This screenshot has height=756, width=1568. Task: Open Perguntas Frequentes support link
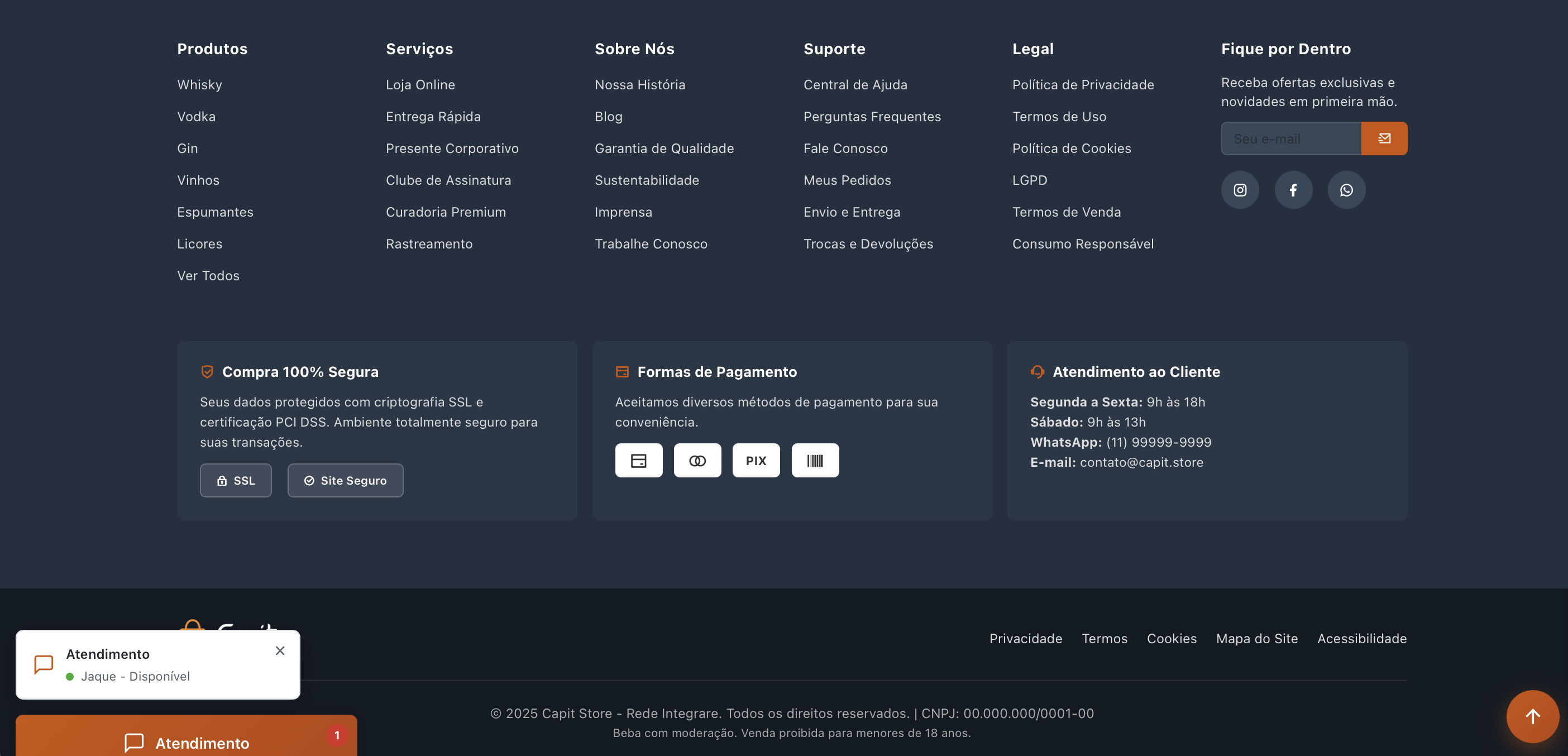(872, 116)
